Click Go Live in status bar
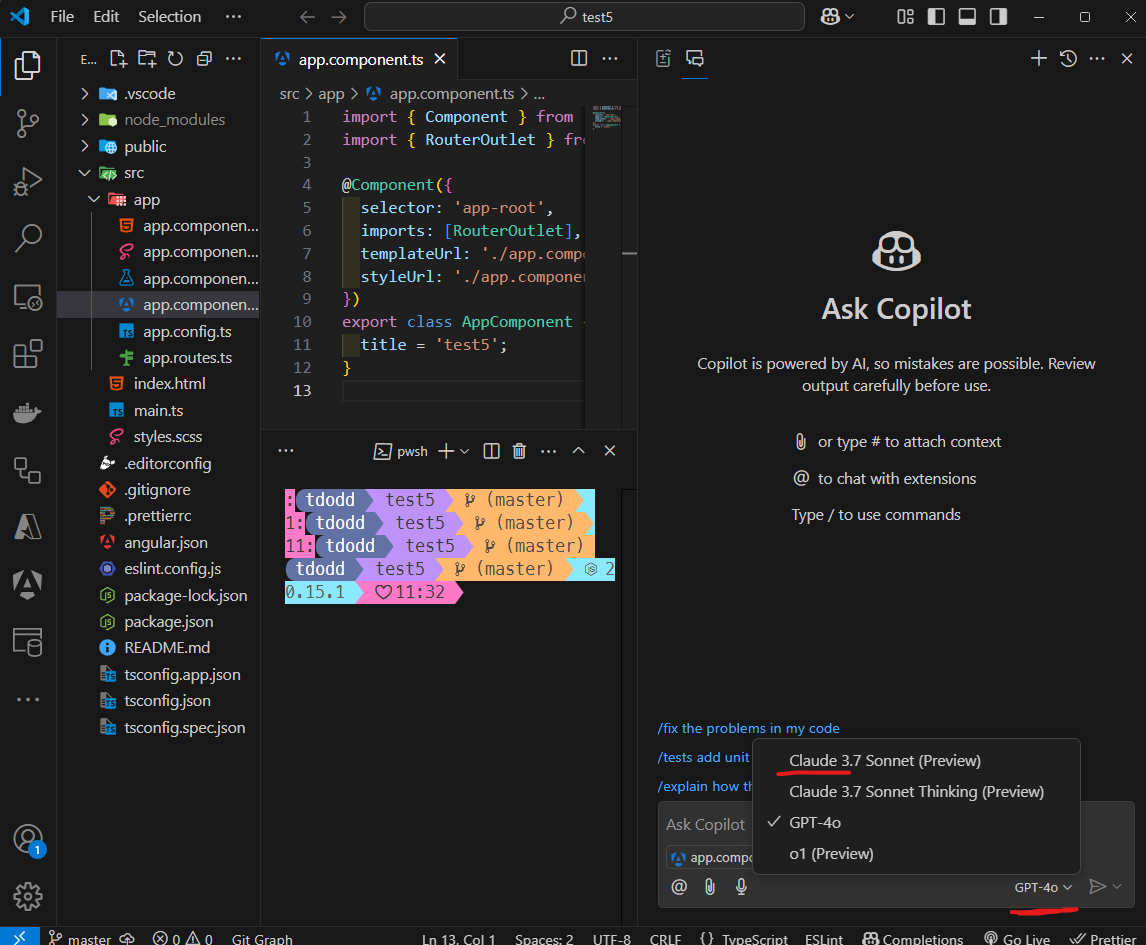The image size is (1146, 945). coord(1017,938)
